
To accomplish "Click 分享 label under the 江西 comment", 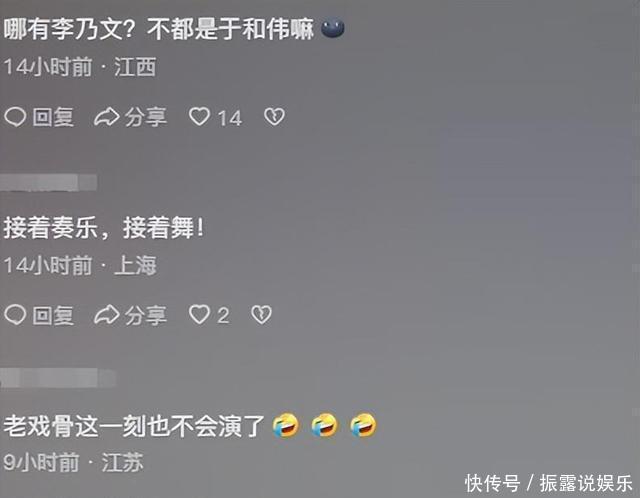I will click(x=146, y=118).
